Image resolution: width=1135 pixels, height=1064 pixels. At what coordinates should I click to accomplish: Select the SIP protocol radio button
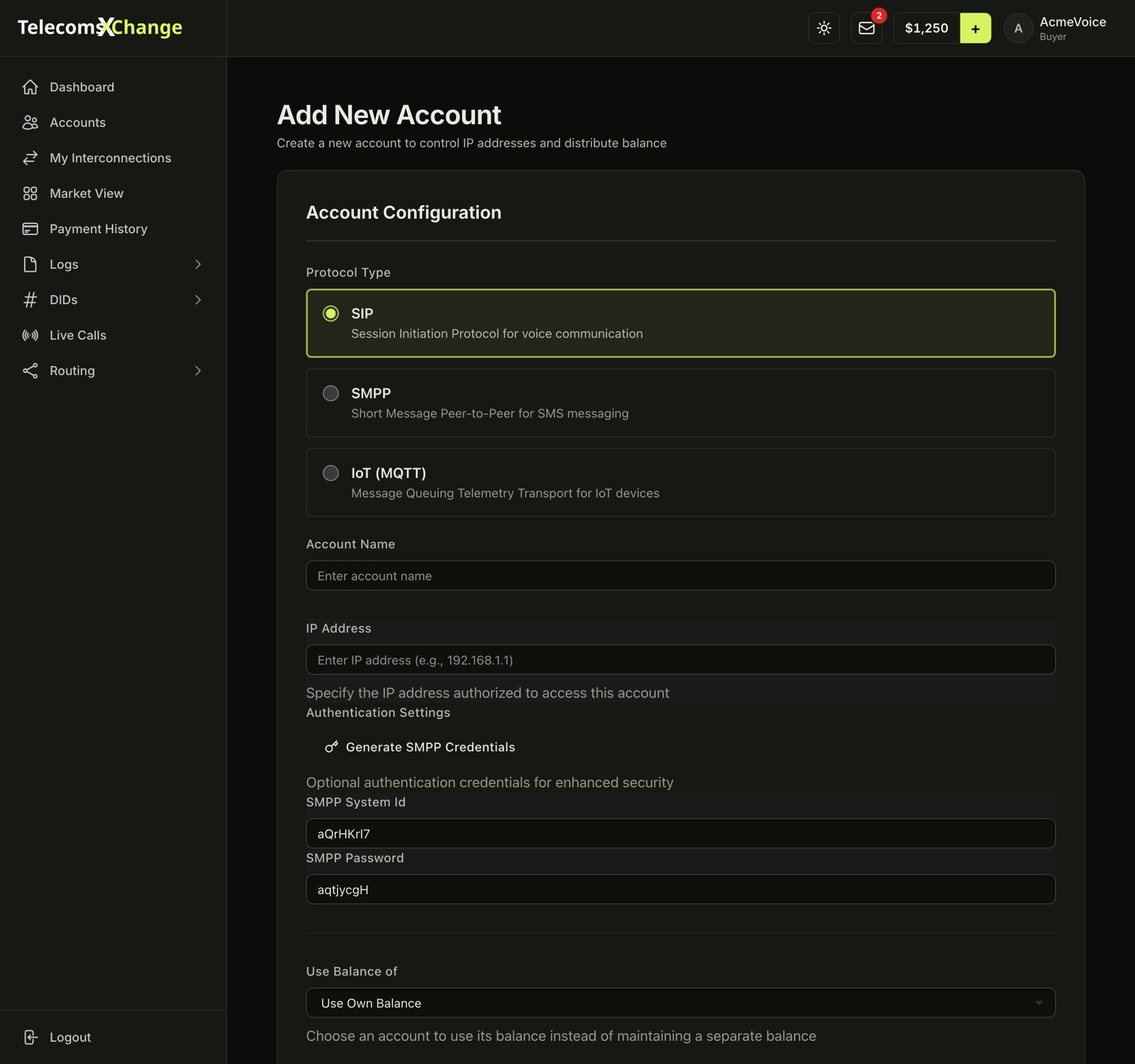point(331,314)
